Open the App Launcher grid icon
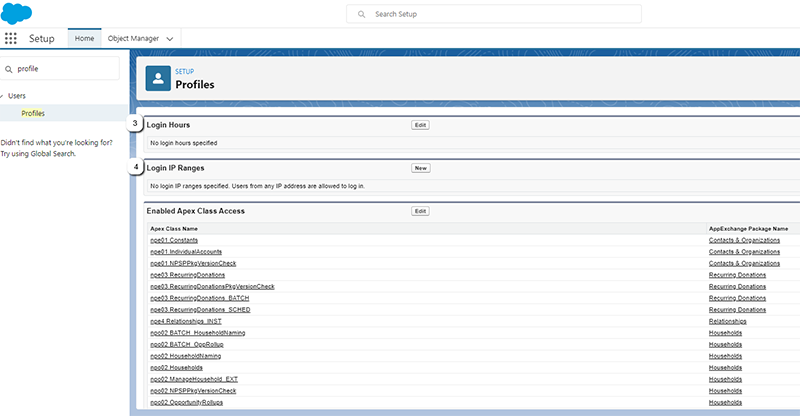This screenshot has width=800, height=416. (11, 38)
